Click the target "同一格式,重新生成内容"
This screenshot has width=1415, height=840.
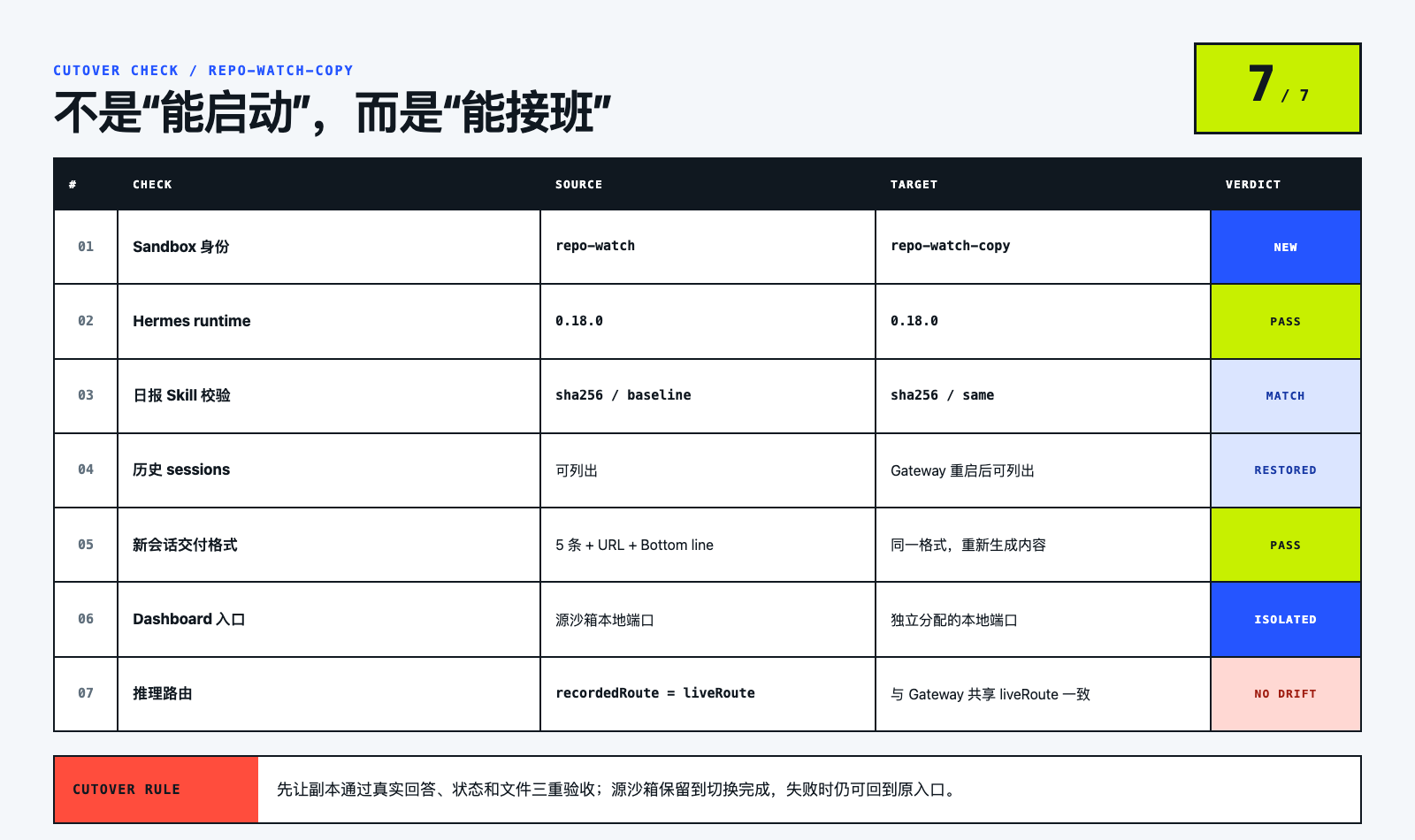tap(968, 545)
